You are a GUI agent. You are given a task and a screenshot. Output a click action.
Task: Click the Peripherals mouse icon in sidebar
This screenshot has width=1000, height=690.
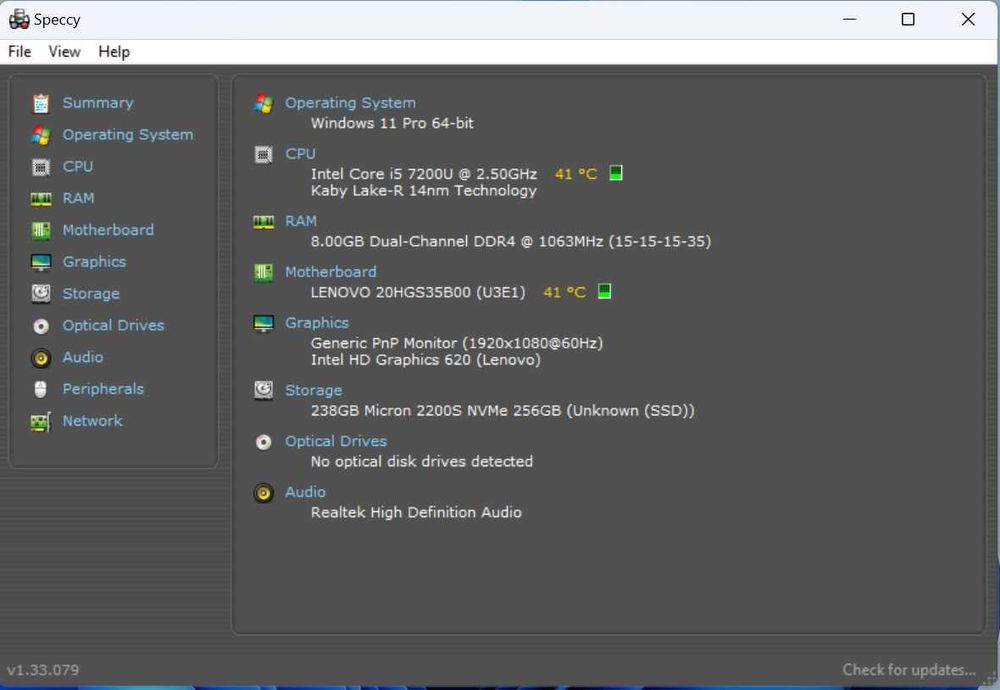41,389
